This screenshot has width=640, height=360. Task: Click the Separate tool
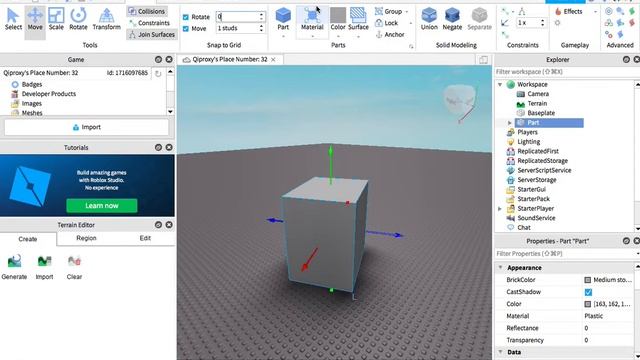click(x=479, y=19)
